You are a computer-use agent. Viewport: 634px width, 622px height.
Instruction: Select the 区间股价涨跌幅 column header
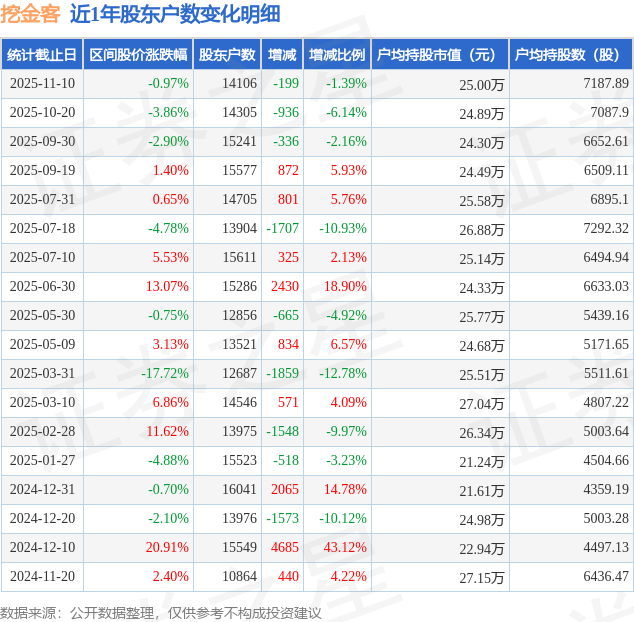coord(138,55)
